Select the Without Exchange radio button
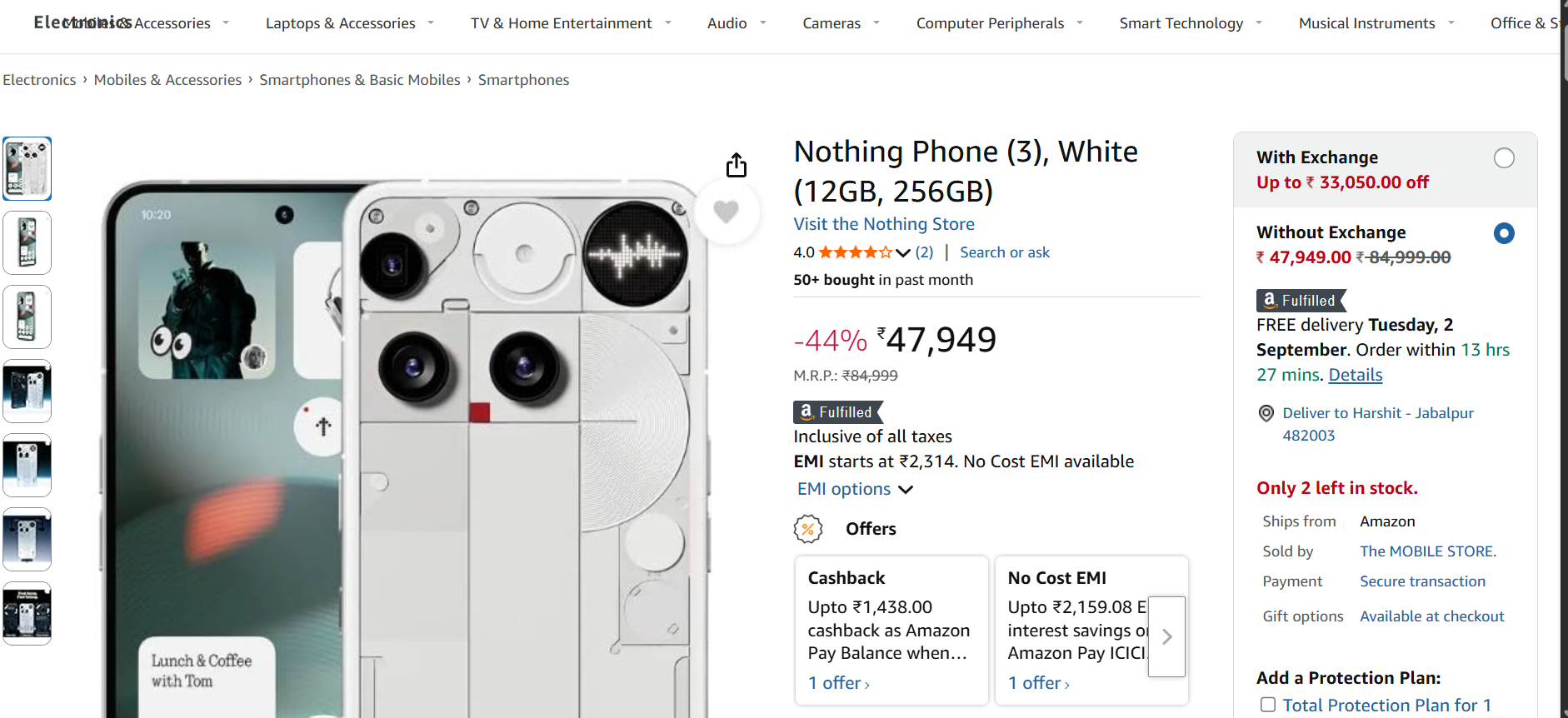Viewport: 1568px width, 718px height. 1503,233
